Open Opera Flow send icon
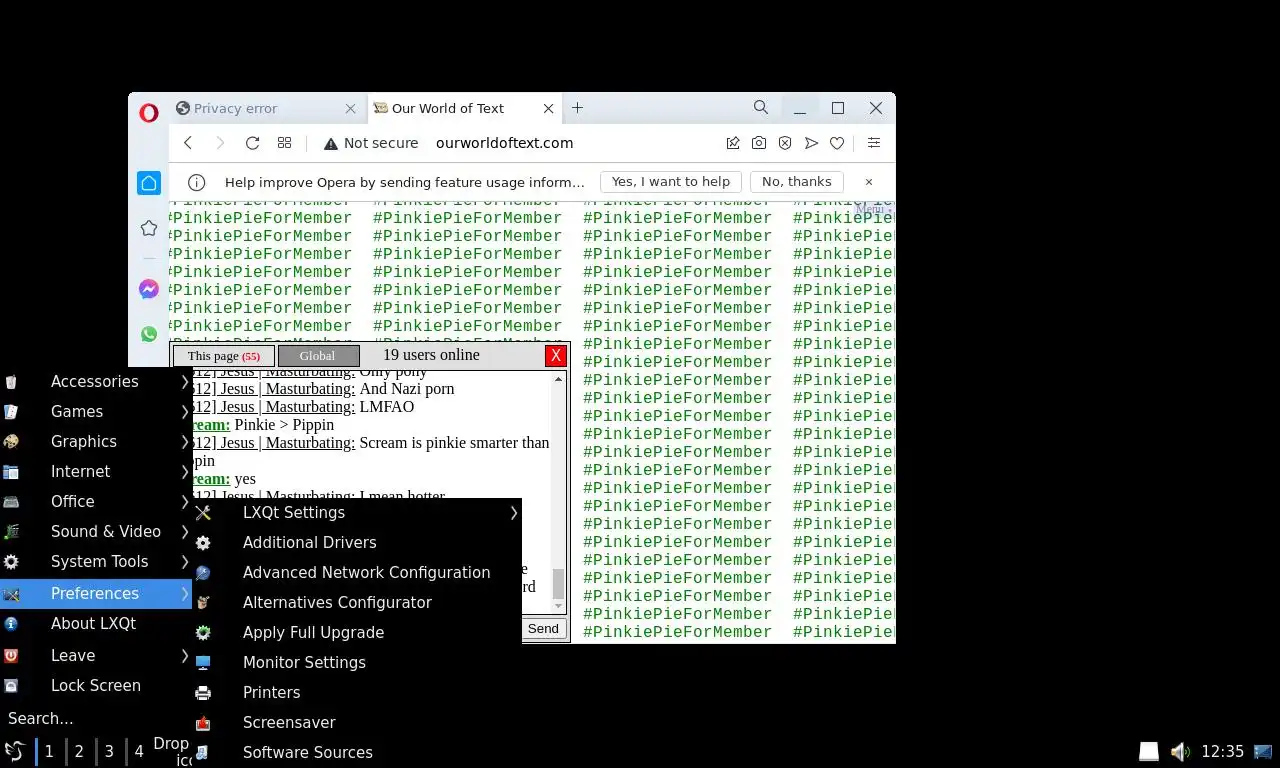This screenshot has width=1280, height=768. (x=811, y=143)
